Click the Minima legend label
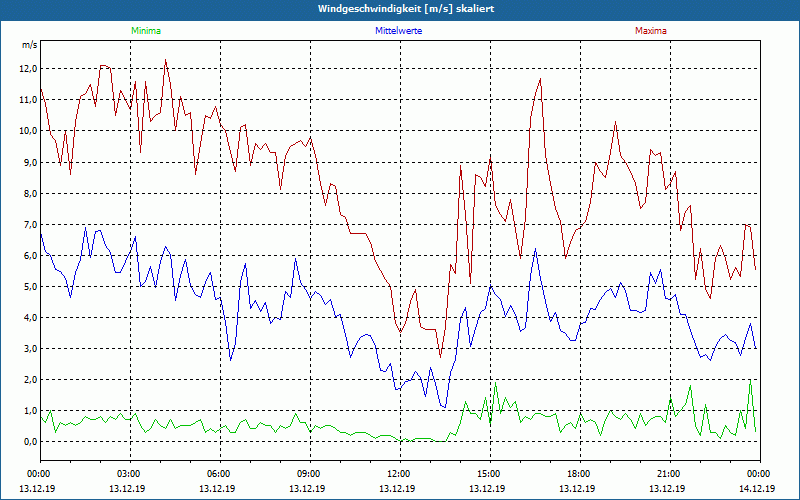This screenshot has height=500, width=800. pyautogui.click(x=146, y=31)
